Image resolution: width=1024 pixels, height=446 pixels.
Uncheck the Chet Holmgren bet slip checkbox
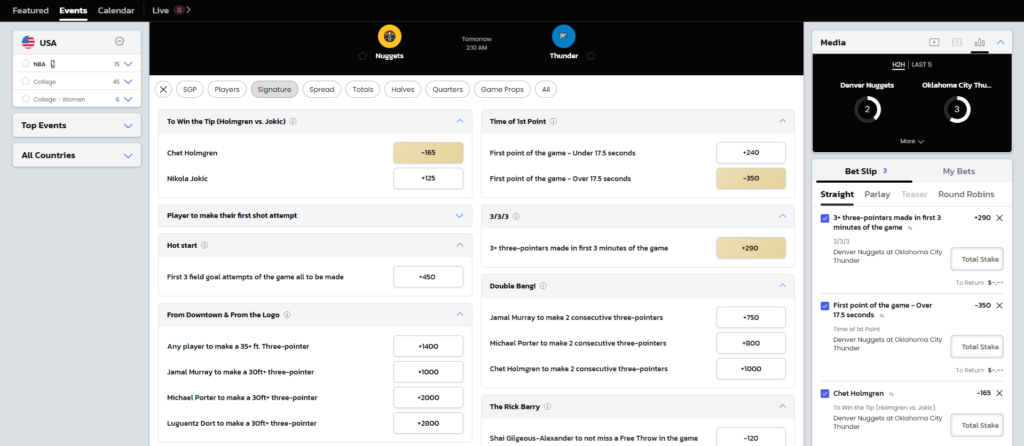[x=825, y=394]
